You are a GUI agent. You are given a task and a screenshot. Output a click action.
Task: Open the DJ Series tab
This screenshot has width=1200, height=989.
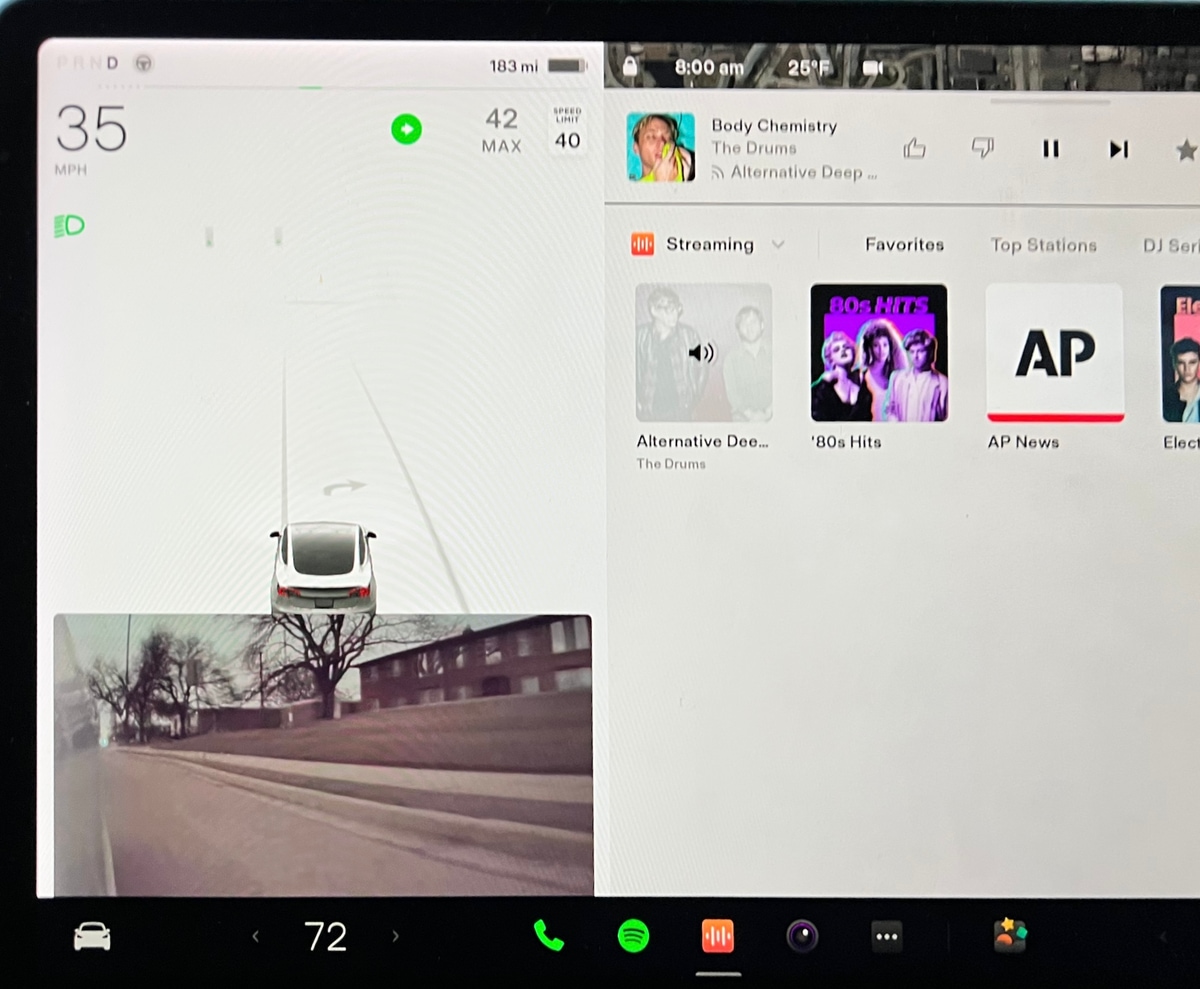[1171, 245]
